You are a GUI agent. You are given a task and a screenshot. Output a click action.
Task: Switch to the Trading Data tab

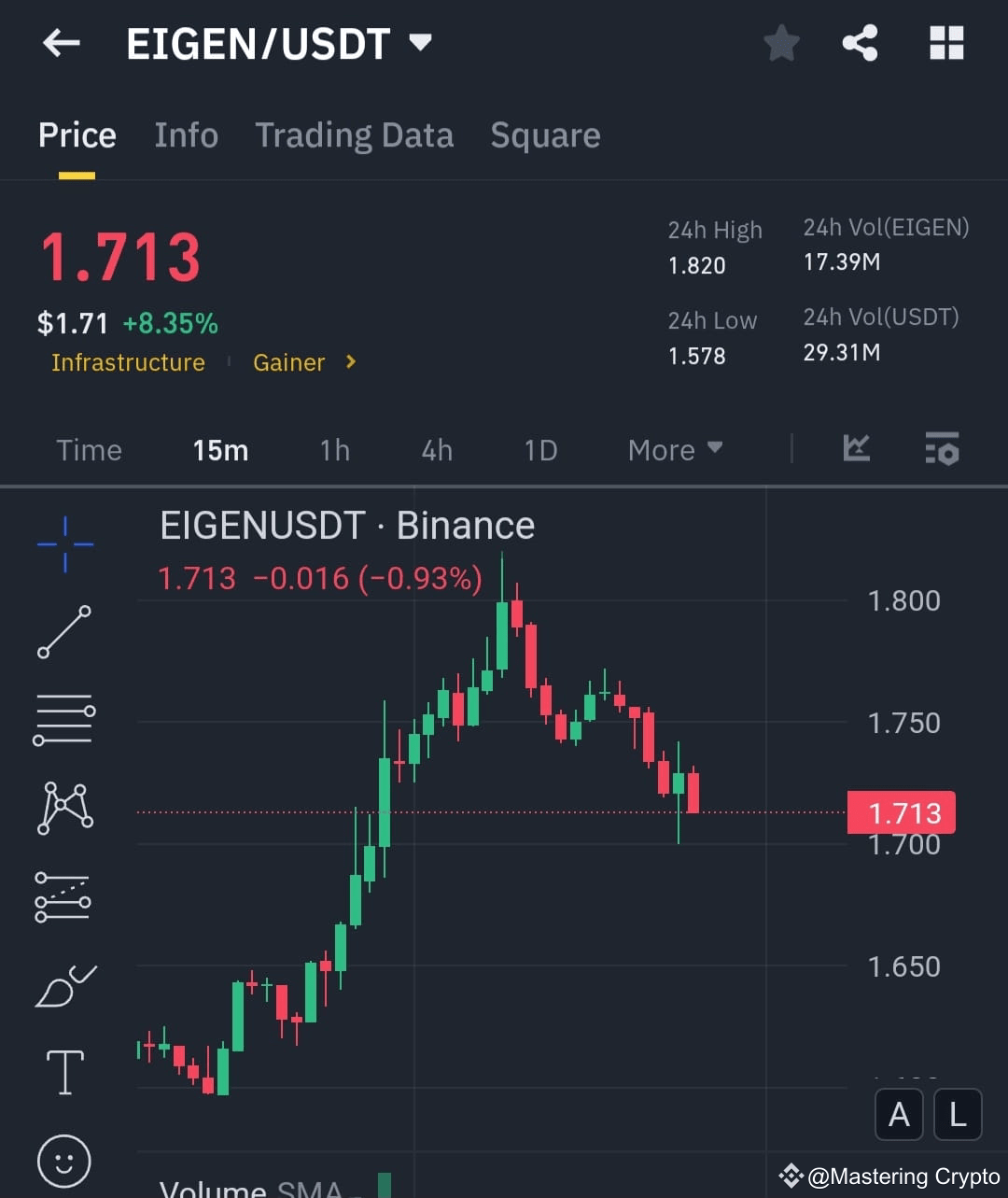pyautogui.click(x=354, y=135)
